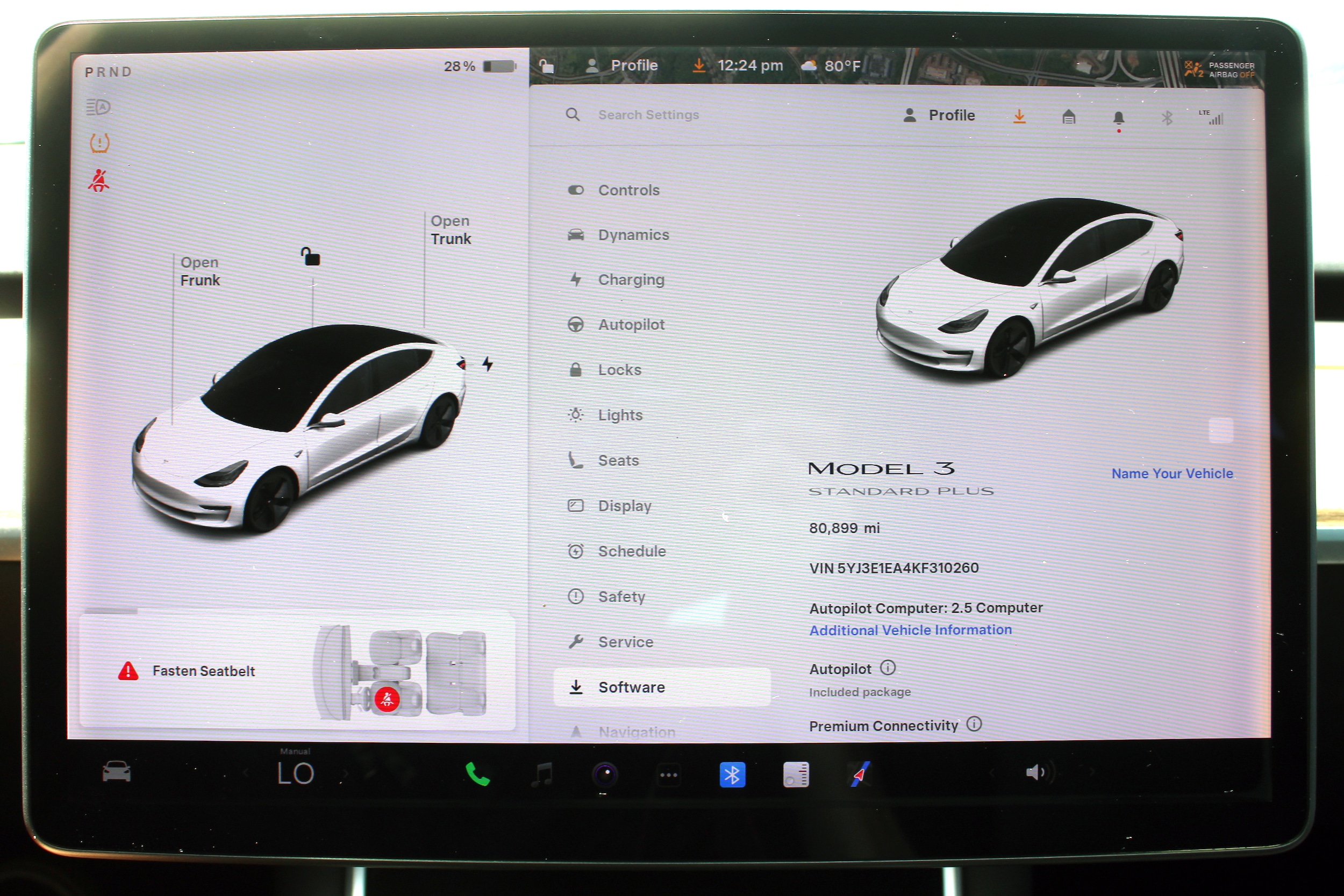Click the Search Settings field
This screenshot has height=896, width=1344.
point(648,115)
